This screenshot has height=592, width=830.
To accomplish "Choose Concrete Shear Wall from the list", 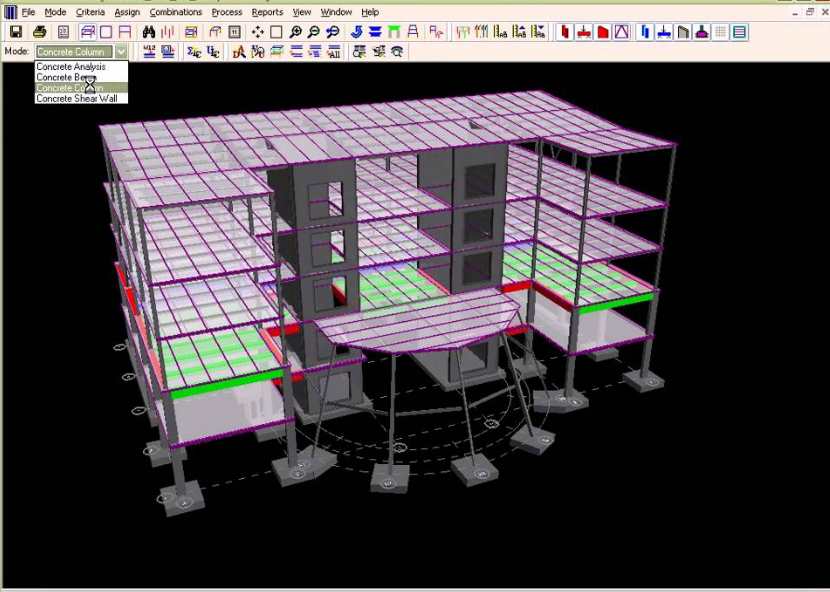I will 77,98.
